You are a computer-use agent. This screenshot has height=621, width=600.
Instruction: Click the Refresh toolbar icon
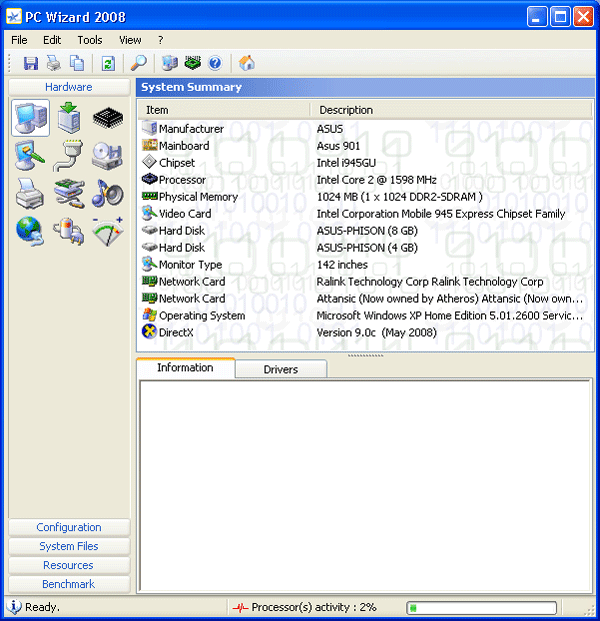pos(108,63)
